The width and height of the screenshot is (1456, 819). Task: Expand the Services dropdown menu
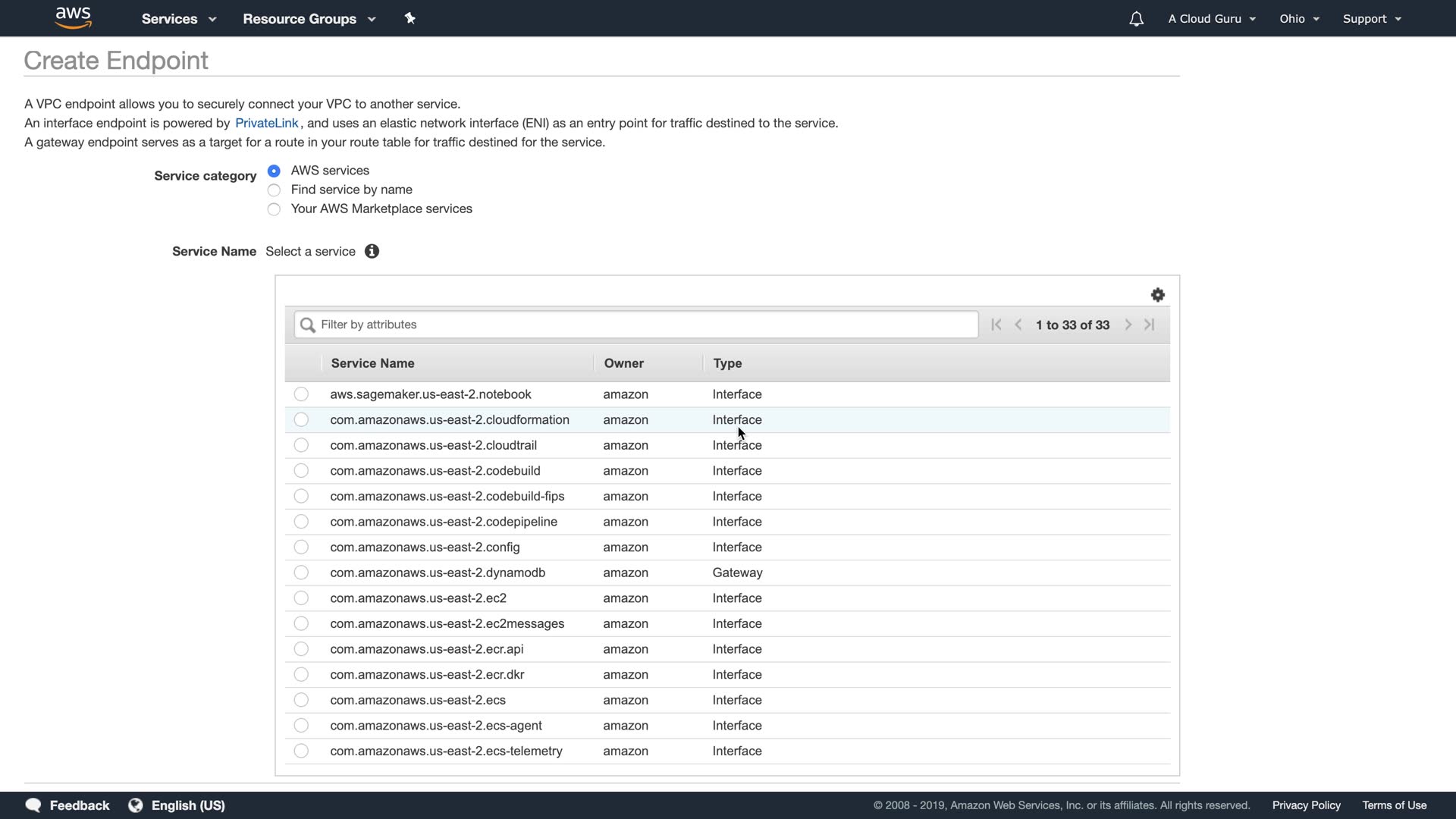click(x=179, y=19)
